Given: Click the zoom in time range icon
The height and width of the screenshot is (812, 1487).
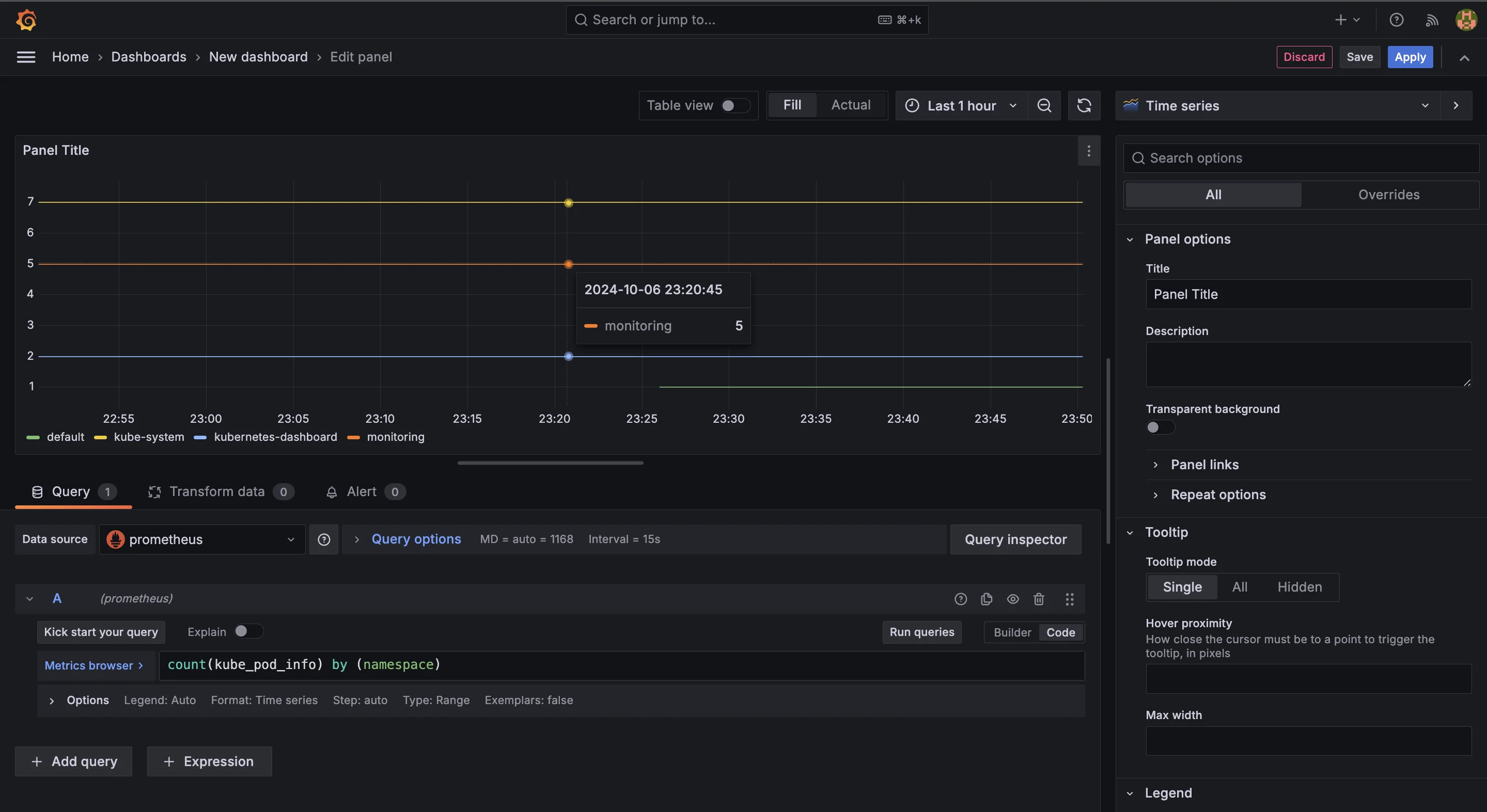Looking at the screenshot, I should point(1044,105).
